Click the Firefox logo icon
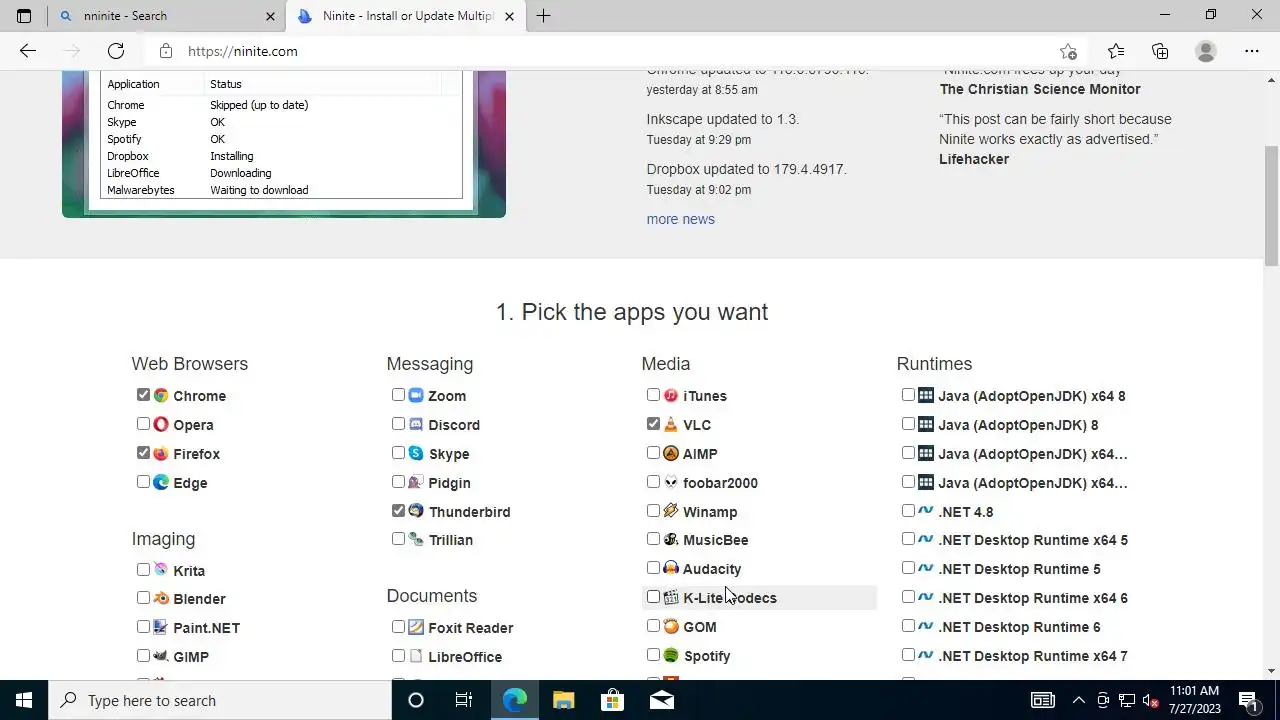 (x=161, y=454)
